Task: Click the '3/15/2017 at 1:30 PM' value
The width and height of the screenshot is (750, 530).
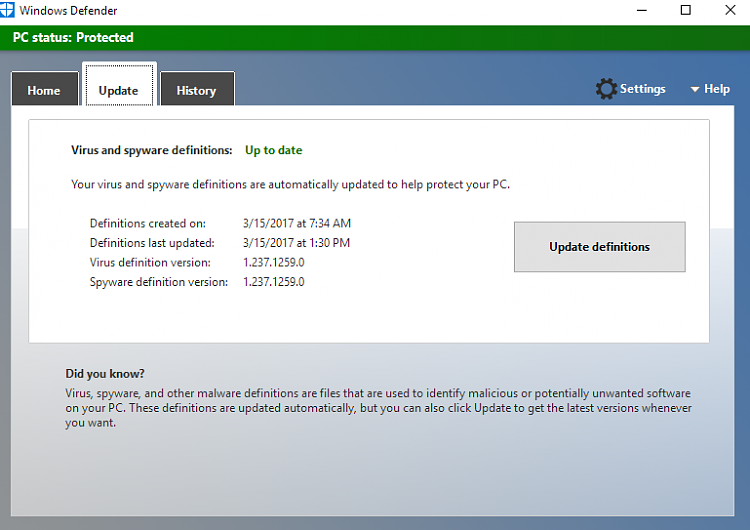Action: pyautogui.click(x=296, y=243)
